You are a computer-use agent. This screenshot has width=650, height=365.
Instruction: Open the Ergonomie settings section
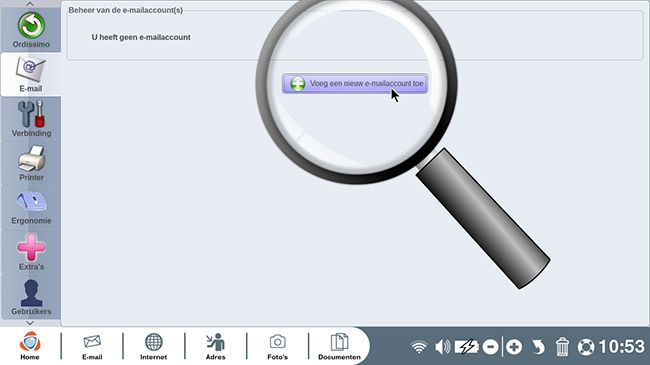pyautogui.click(x=31, y=207)
